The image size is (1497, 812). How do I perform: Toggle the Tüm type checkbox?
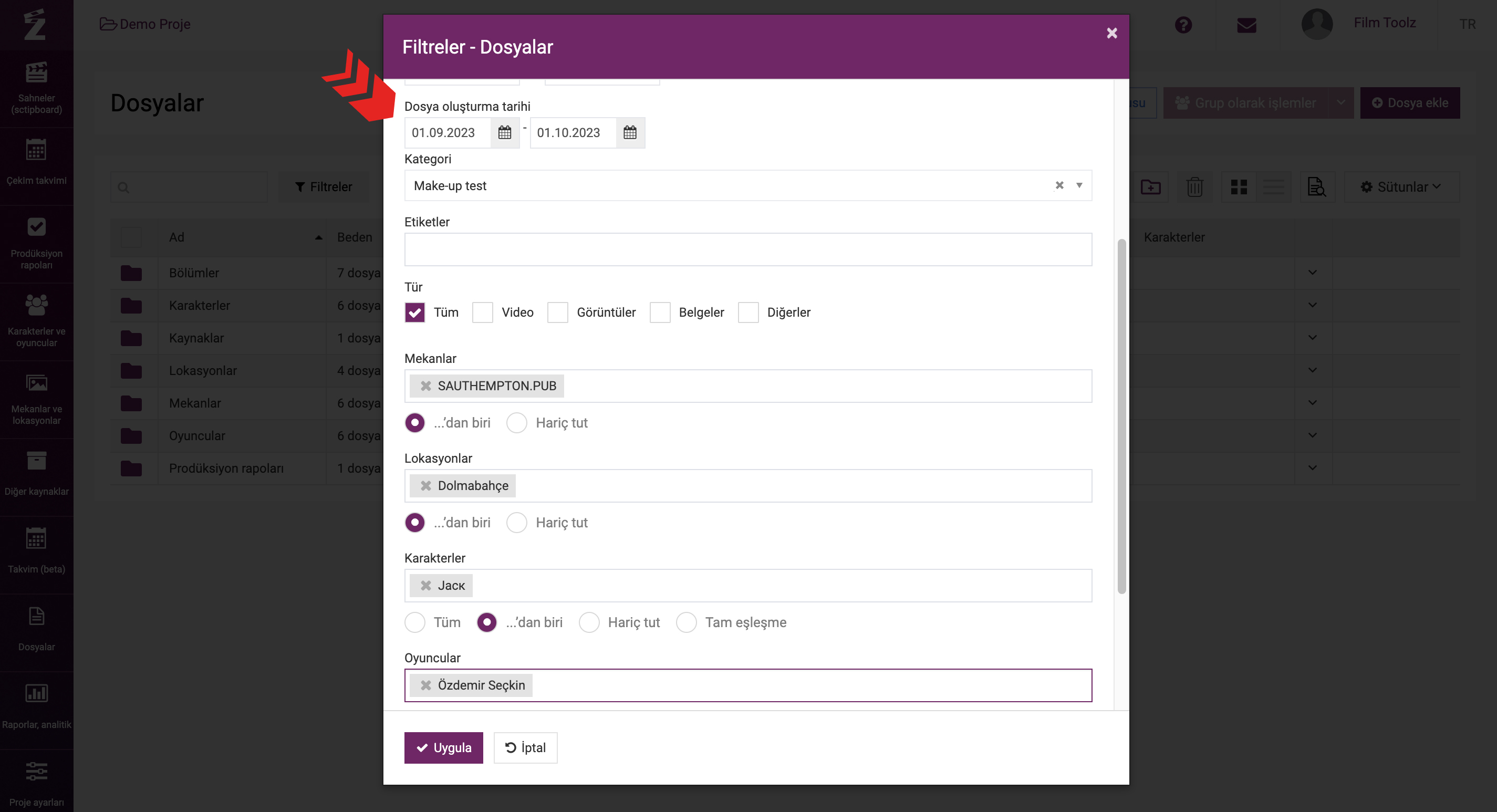point(414,313)
